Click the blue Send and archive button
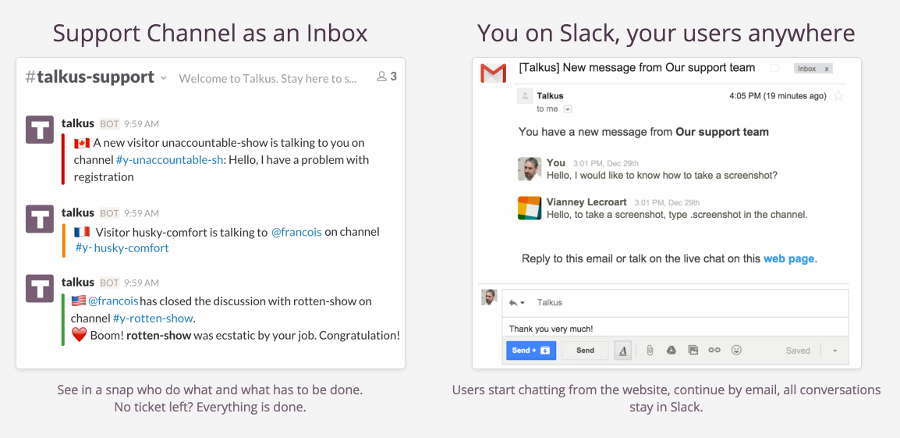Viewport: 900px width, 438px height. [530, 350]
